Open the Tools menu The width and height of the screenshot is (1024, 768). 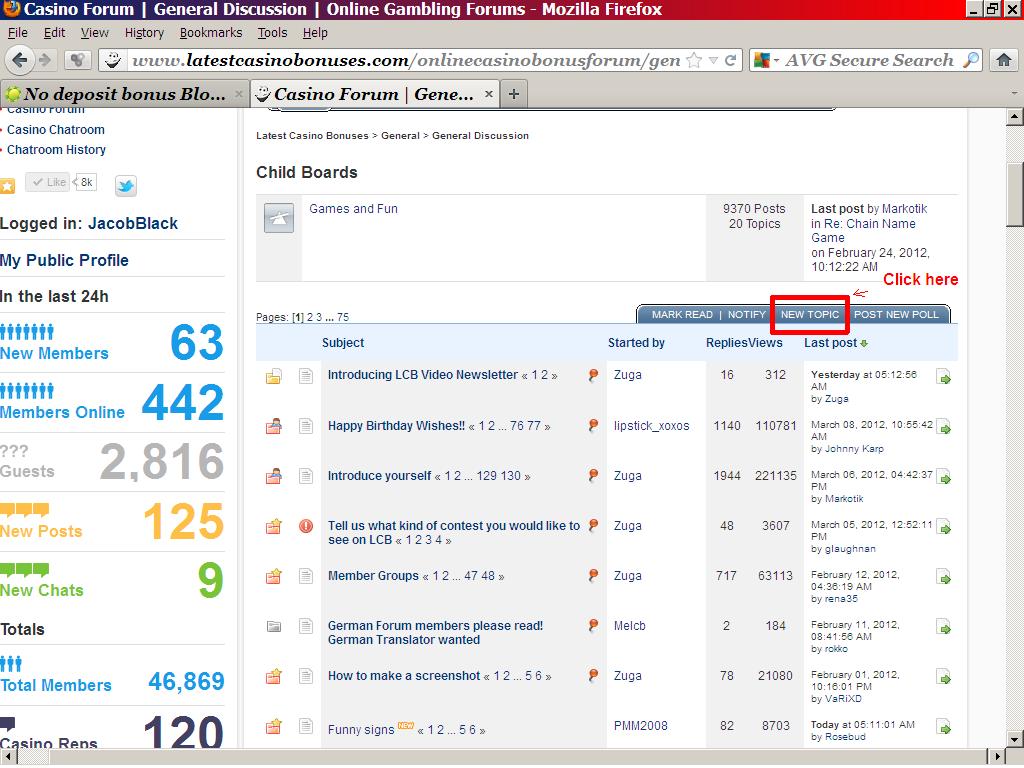point(272,33)
